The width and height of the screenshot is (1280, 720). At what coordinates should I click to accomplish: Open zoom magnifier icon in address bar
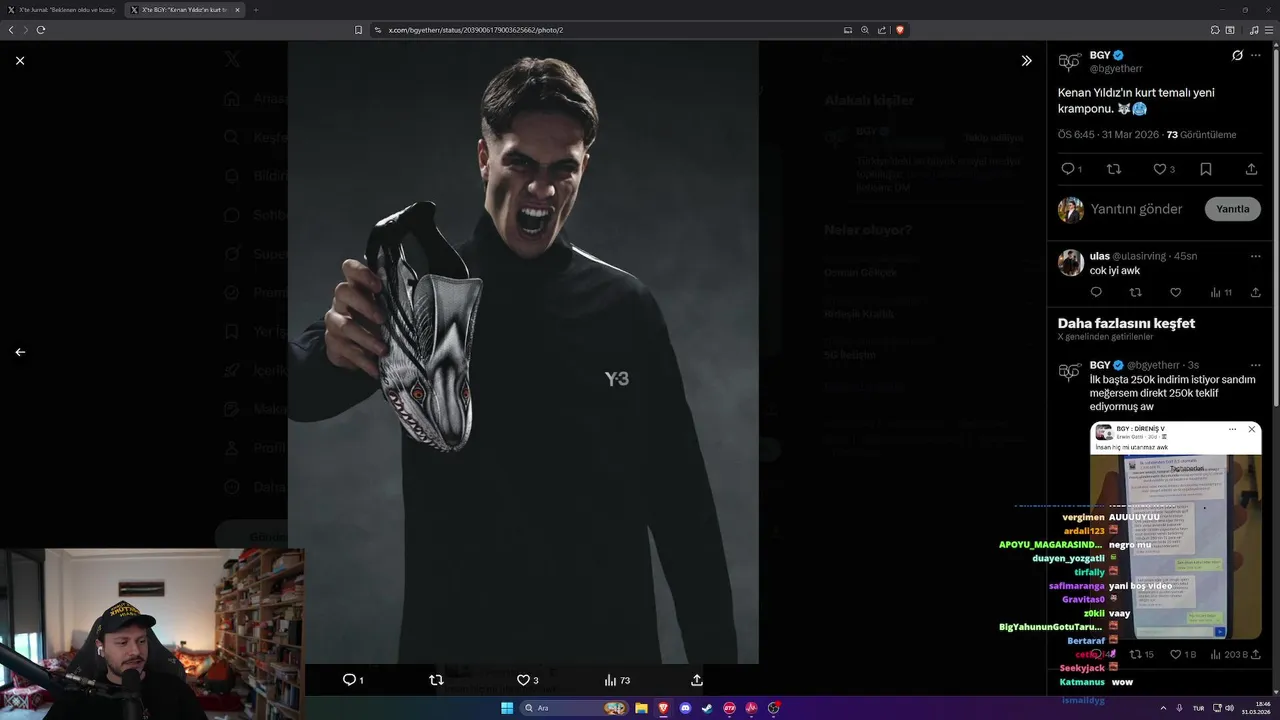pyautogui.click(x=865, y=30)
